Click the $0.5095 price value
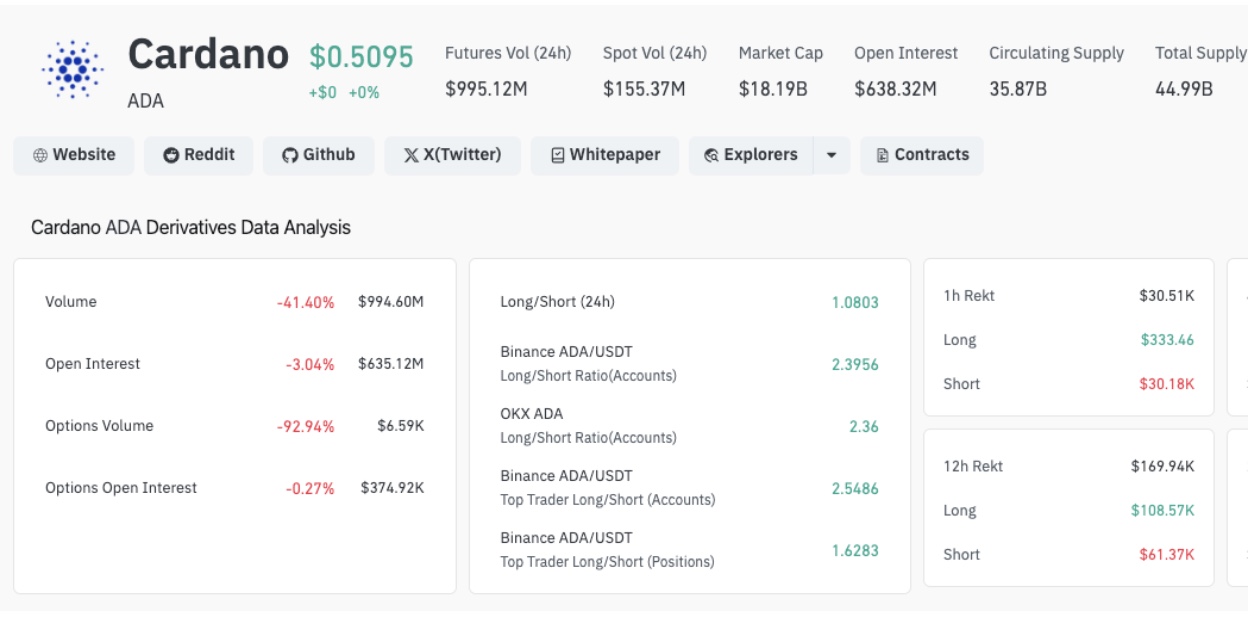The height and width of the screenshot is (624, 1250). [x=361, y=57]
